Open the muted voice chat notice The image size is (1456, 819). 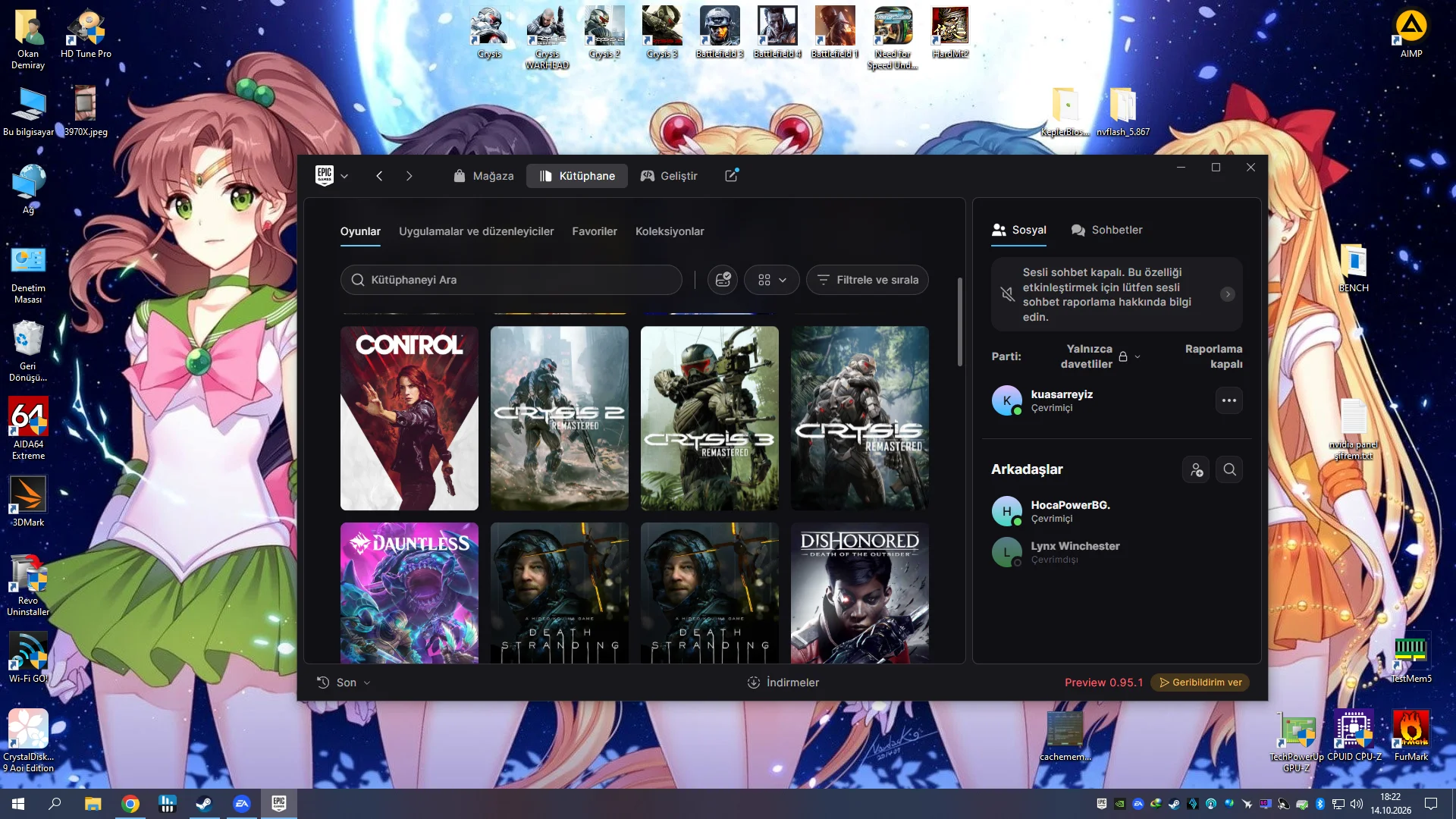pos(1116,294)
